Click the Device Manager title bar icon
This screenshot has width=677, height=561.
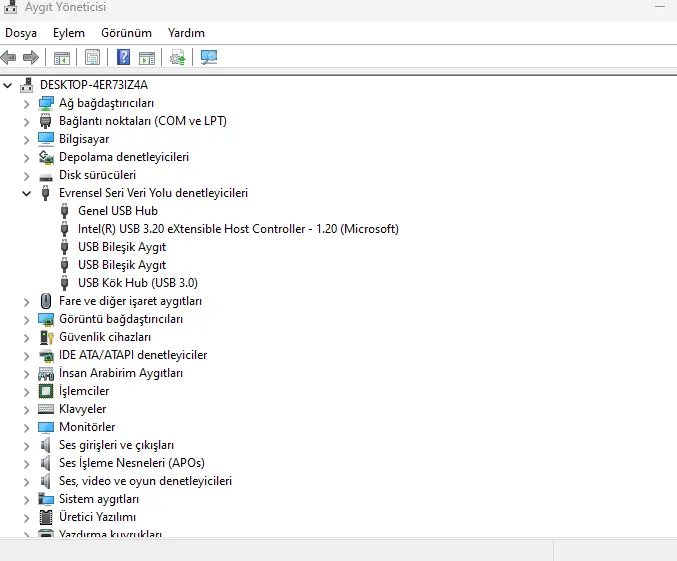coord(10,7)
